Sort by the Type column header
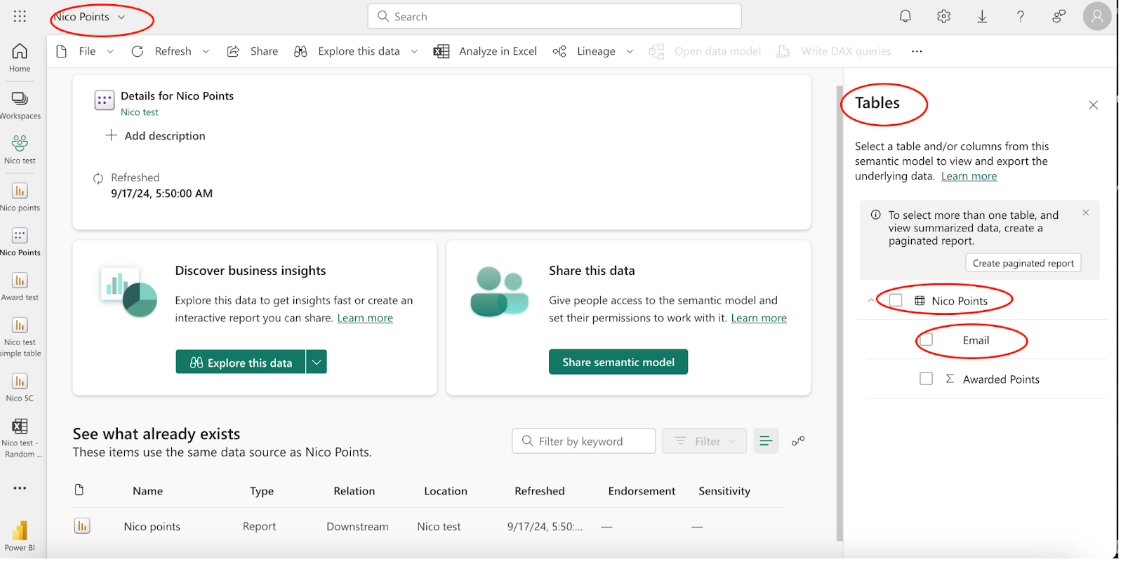The width and height of the screenshot is (1122, 563). click(262, 491)
